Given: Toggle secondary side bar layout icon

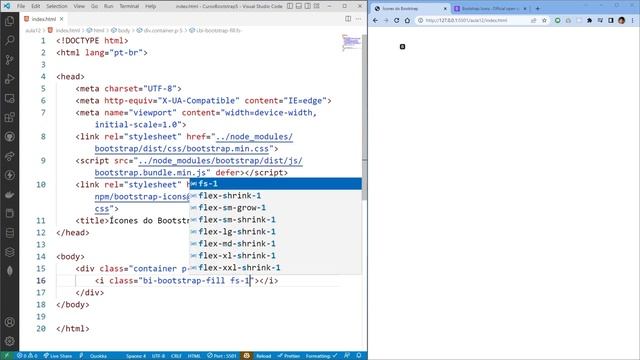Looking at the screenshot, I should (308, 6).
